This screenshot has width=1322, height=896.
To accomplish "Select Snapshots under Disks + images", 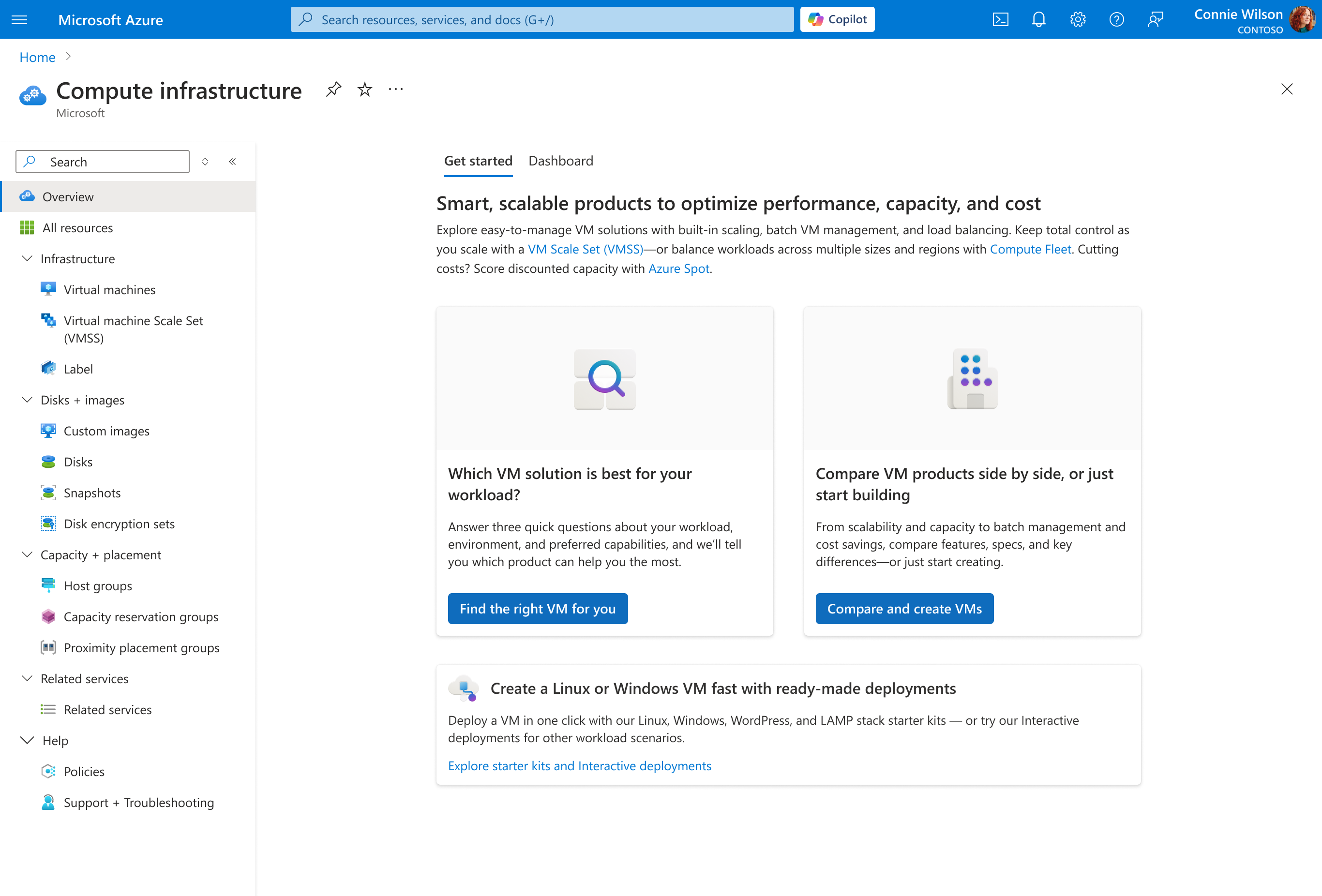I will [x=92, y=493].
